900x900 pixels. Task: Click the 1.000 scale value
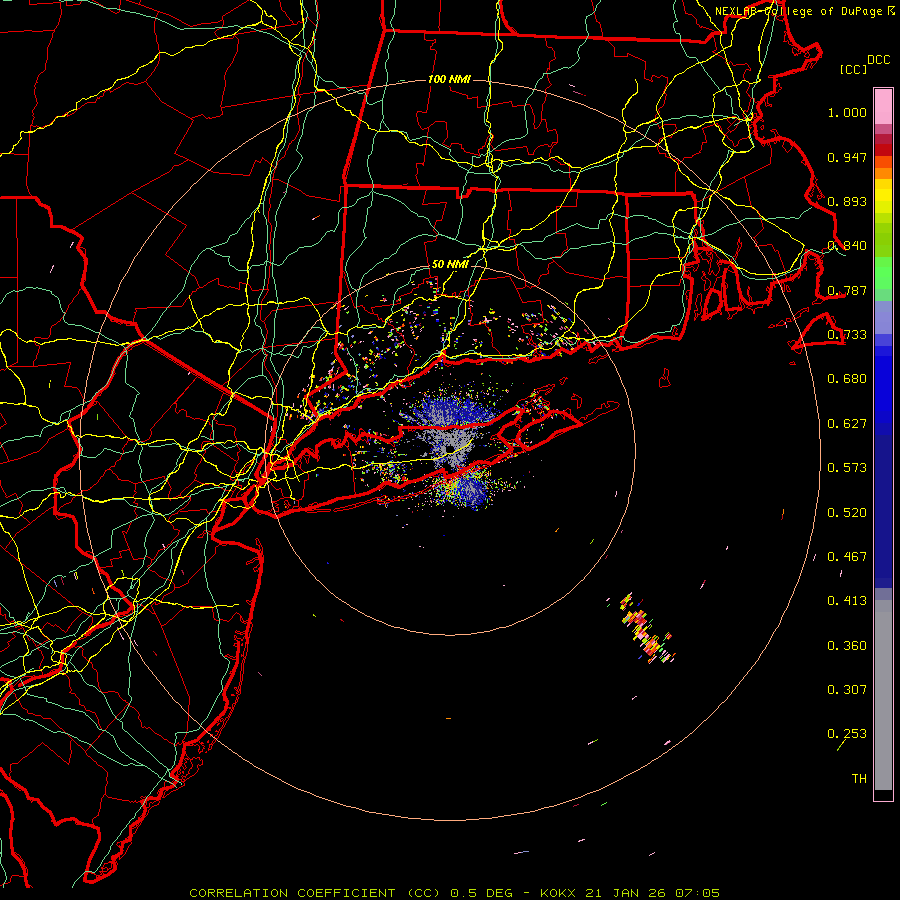point(847,112)
